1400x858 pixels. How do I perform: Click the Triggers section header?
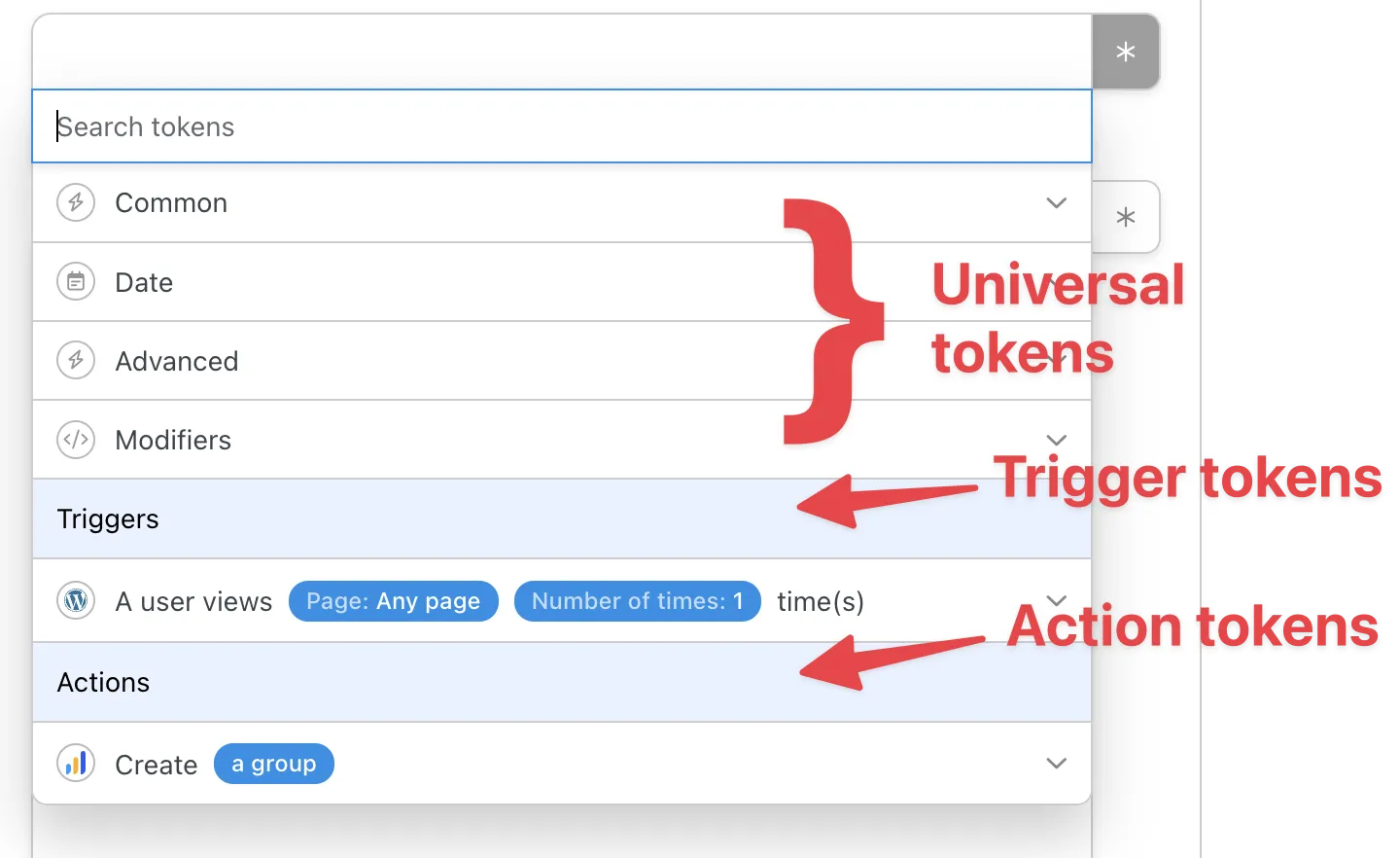click(x=108, y=518)
